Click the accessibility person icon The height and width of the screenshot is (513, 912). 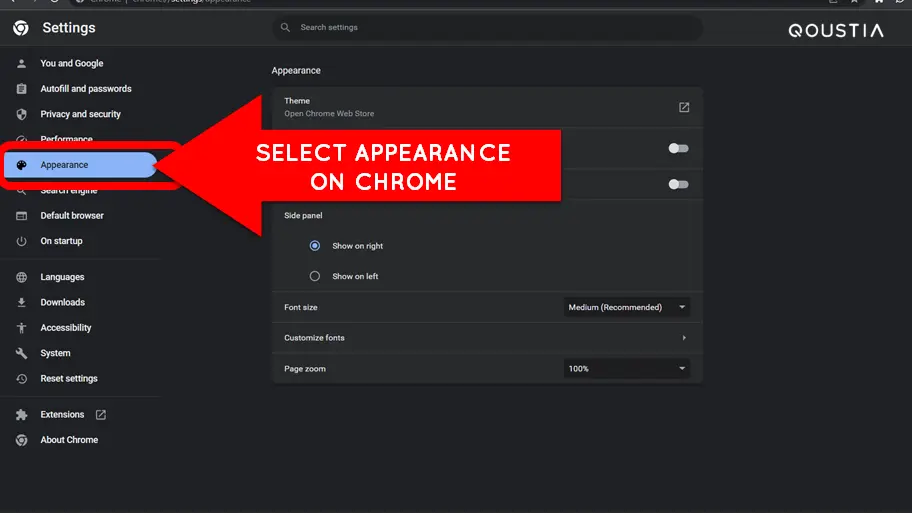(x=22, y=328)
